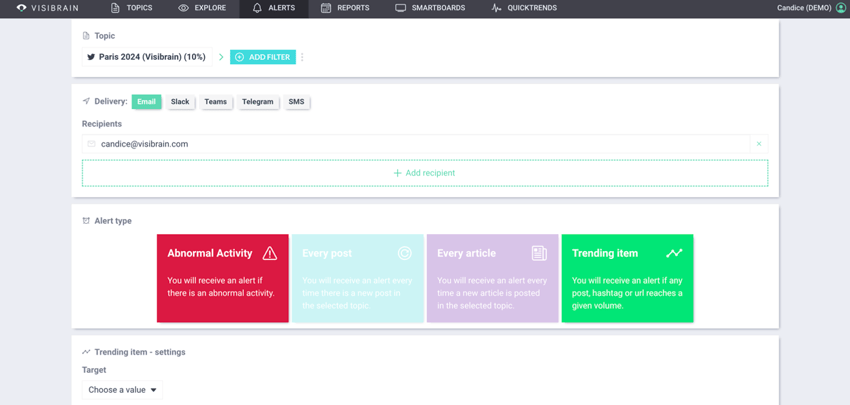The height and width of the screenshot is (405, 850).
Task: Click the plus icon beside Add recipient
Action: click(397, 173)
